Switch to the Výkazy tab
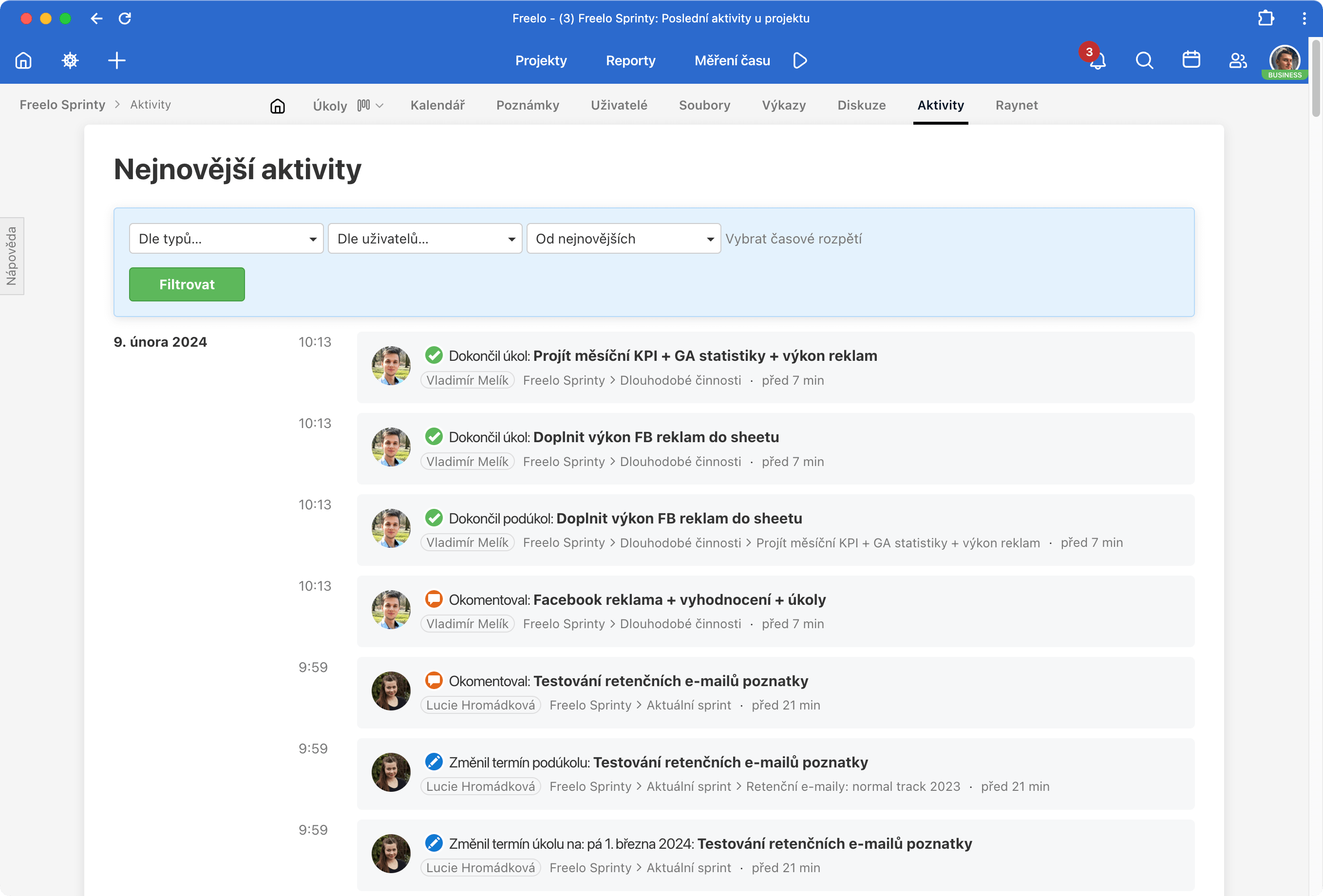The image size is (1323, 896). coord(783,105)
